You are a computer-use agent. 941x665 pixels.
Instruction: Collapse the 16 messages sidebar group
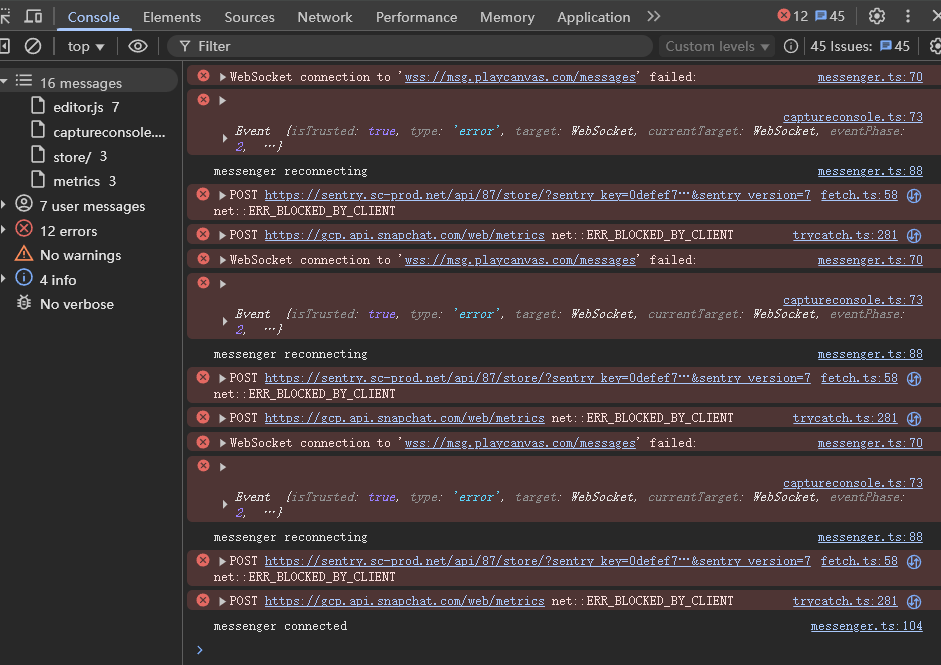click(x=4, y=82)
